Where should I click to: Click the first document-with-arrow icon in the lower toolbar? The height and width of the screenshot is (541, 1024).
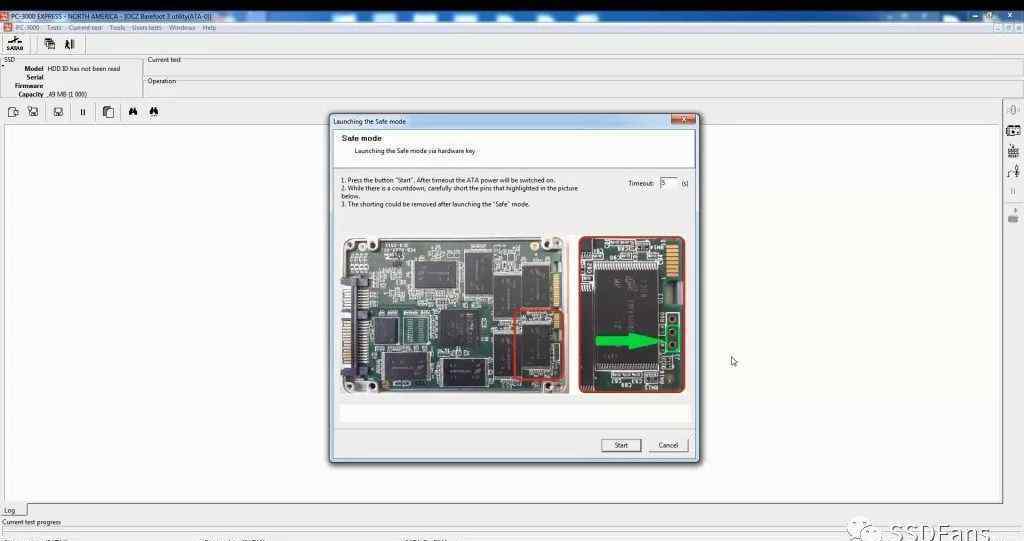(x=13, y=112)
